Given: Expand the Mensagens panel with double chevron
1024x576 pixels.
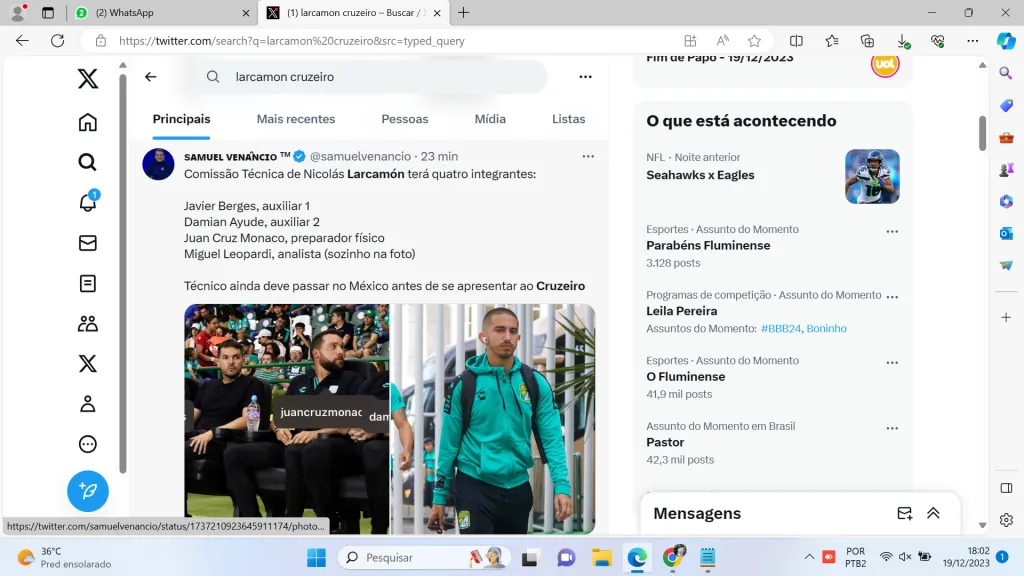Looking at the screenshot, I should 933,513.
